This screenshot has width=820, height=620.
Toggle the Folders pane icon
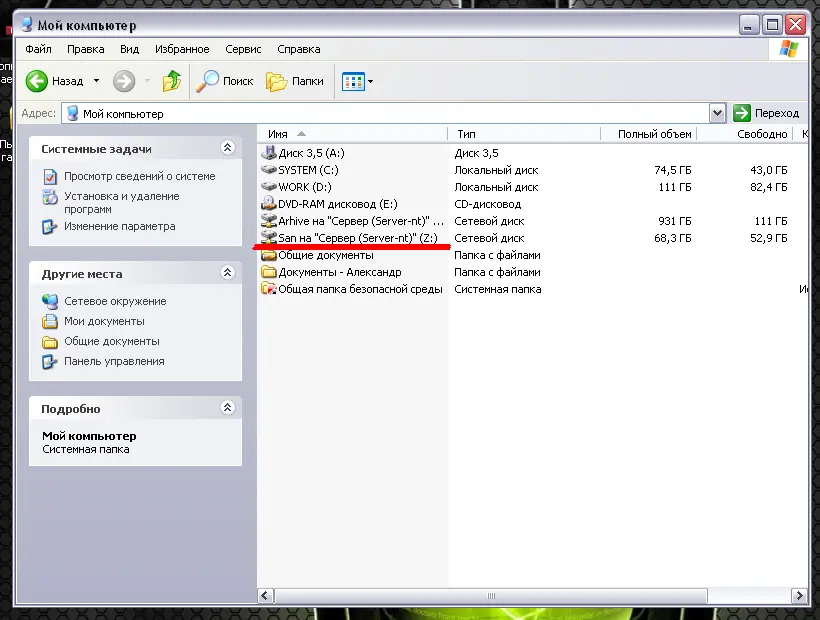[x=277, y=82]
